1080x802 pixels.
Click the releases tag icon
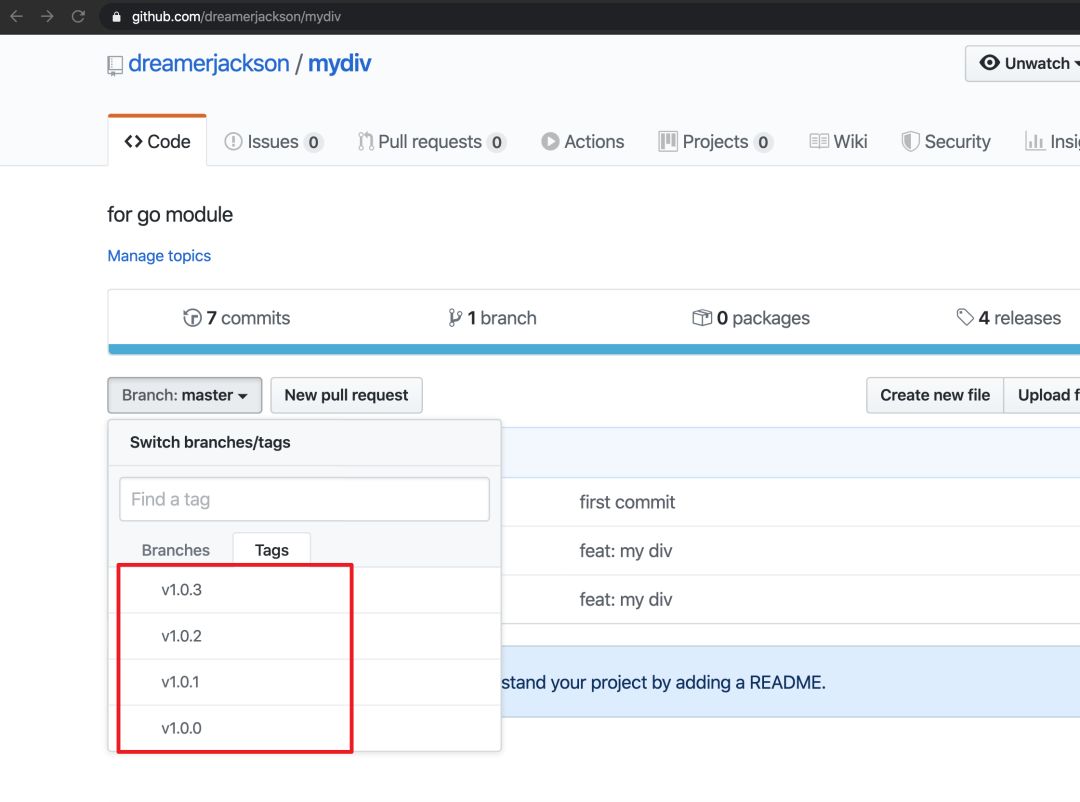pos(965,317)
